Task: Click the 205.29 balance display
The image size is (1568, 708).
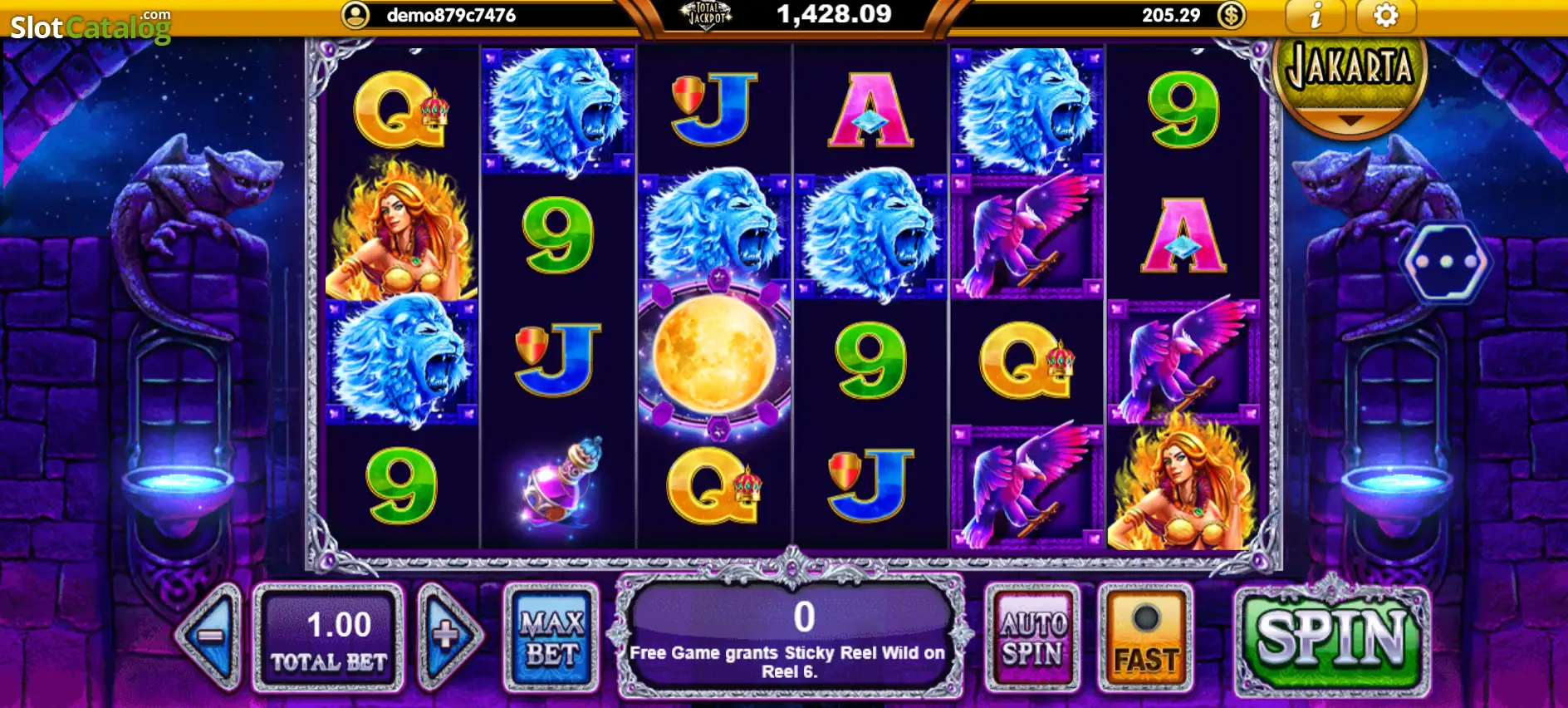Action: click(x=1171, y=15)
